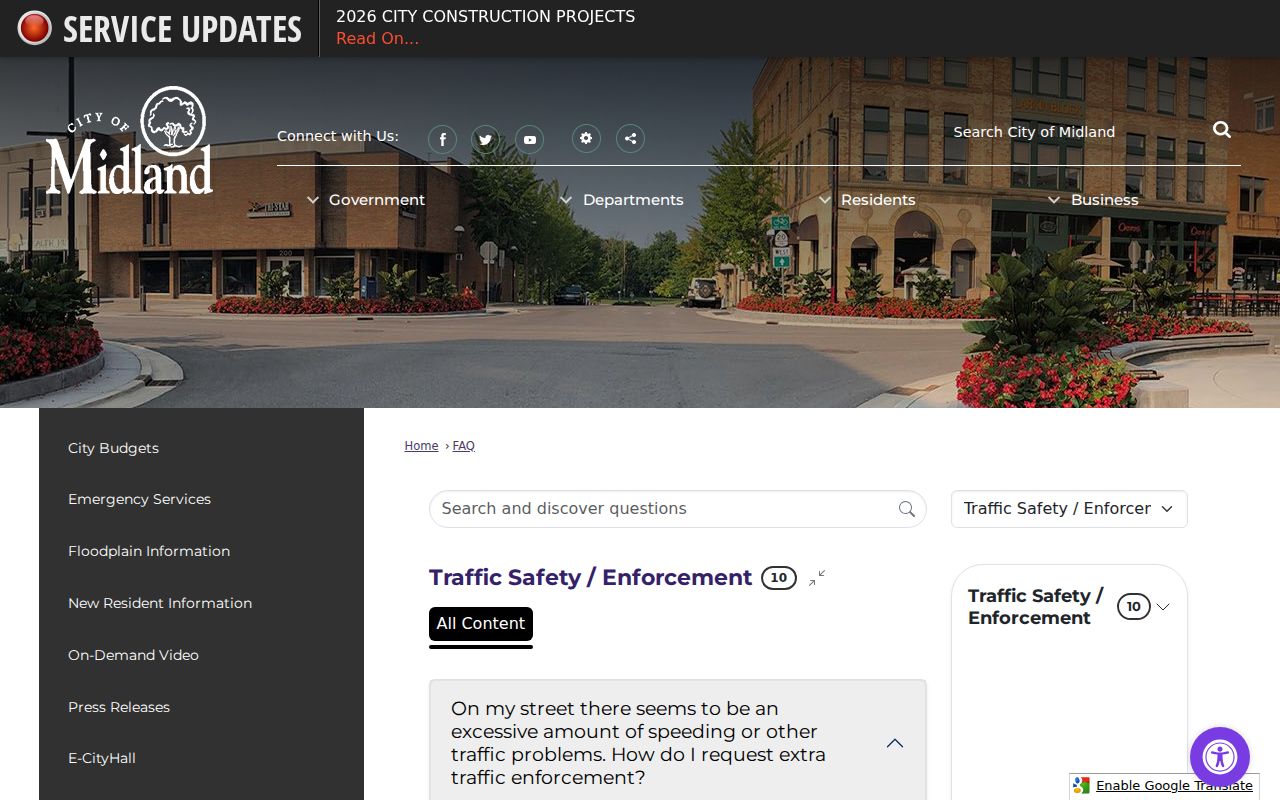This screenshot has width=1280, height=800.
Task: Open the City of Midland Twitter page
Action: click(x=486, y=139)
